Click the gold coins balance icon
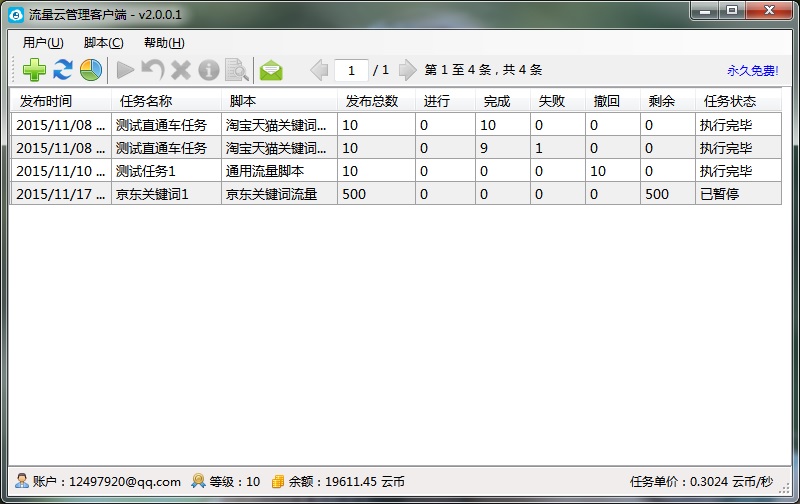This screenshot has width=800, height=504. coord(278,481)
